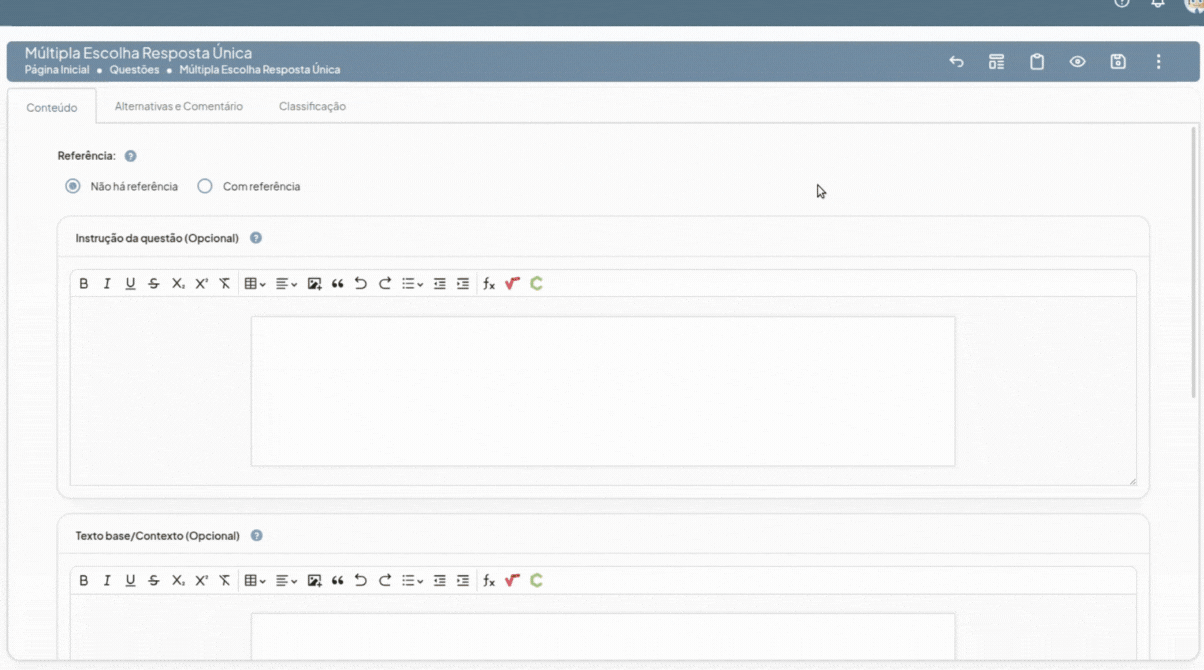Open the layout template icon in header bar
The image size is (1204, 670).
pyautogui.click(x=996, y=62)
